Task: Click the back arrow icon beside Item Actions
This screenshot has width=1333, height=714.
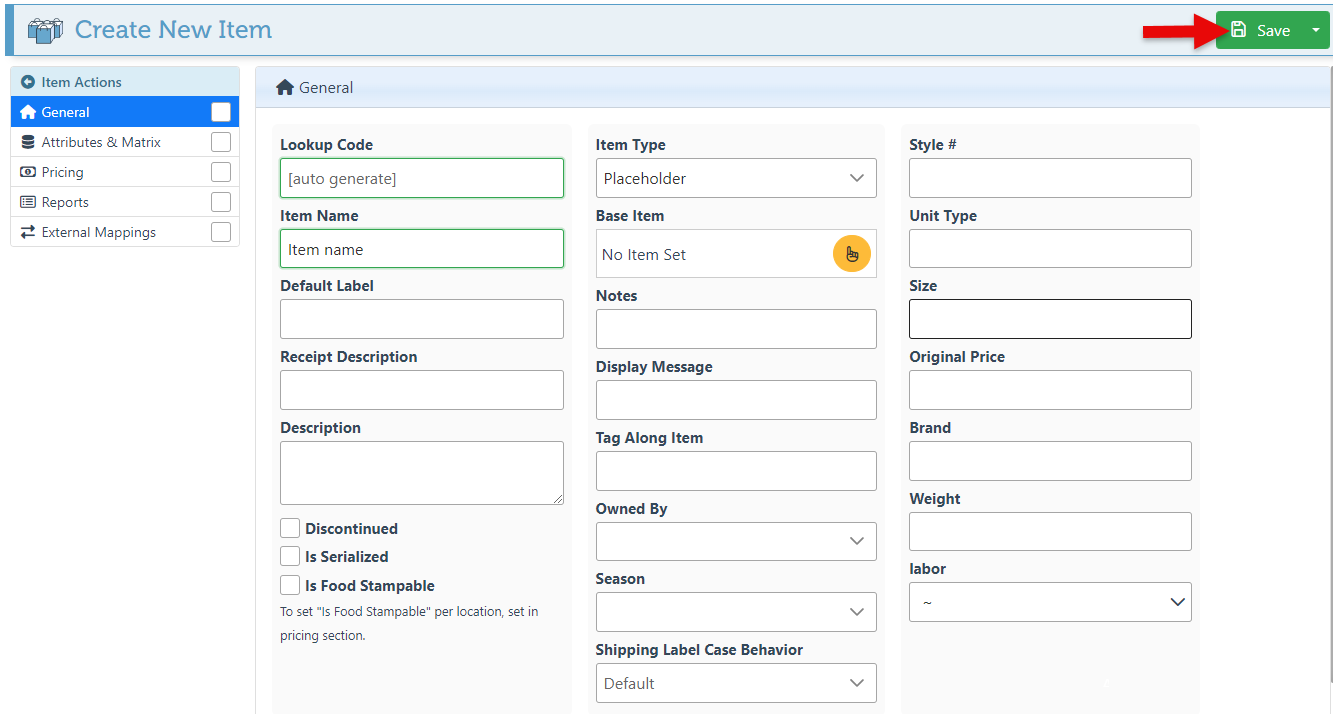Action: [28, 82]
